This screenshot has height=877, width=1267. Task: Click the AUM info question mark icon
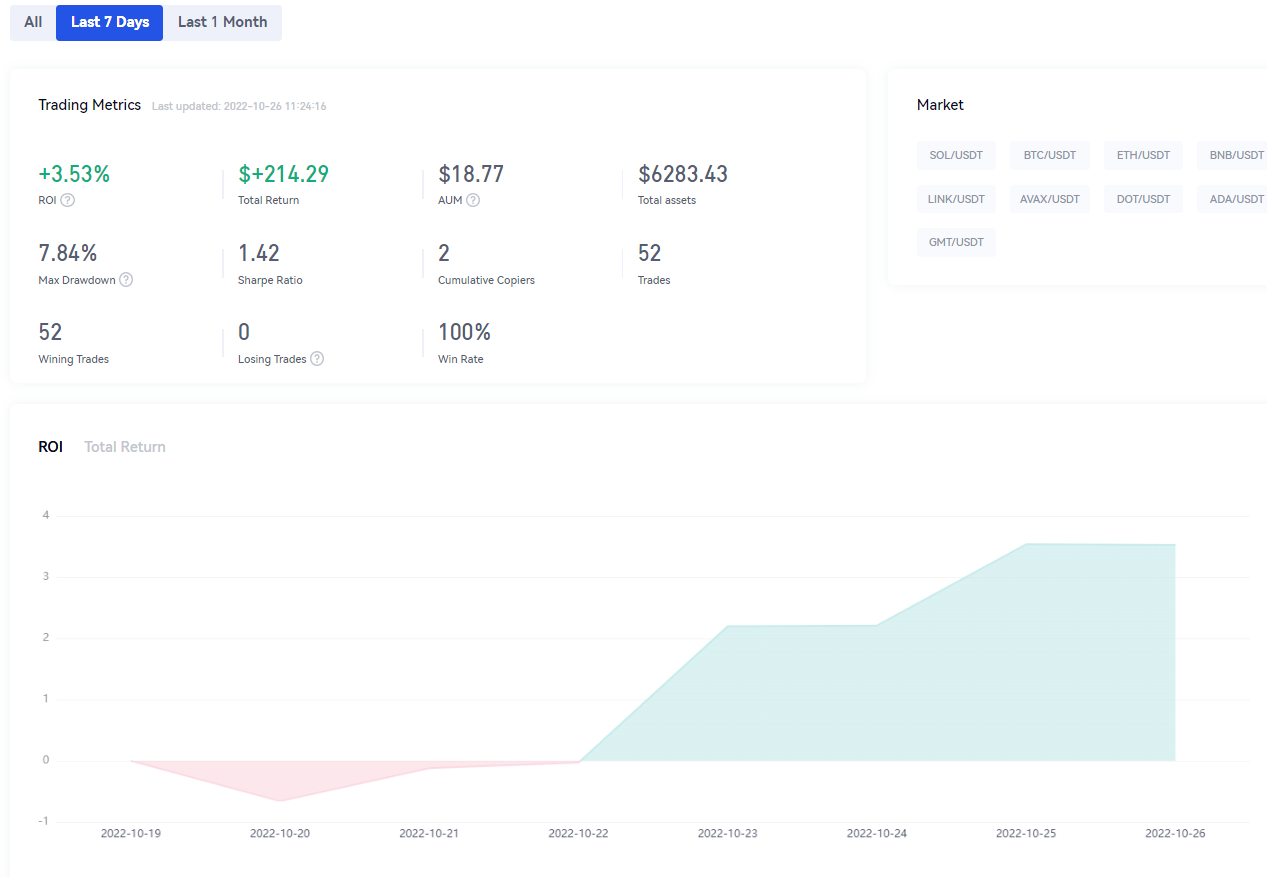pyautogui.click(x=473, y=200)
